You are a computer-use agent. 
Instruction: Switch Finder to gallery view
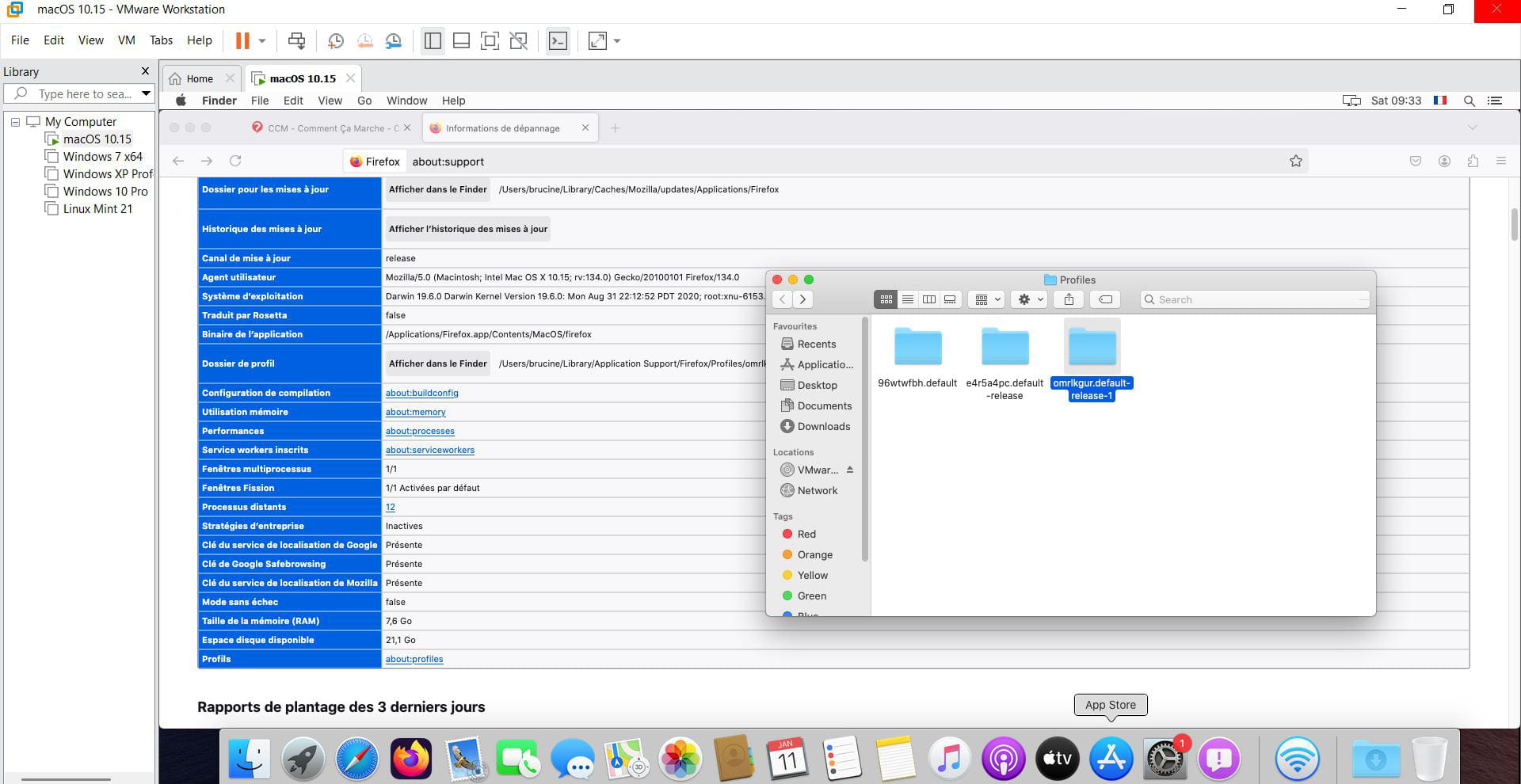point(950,299)
